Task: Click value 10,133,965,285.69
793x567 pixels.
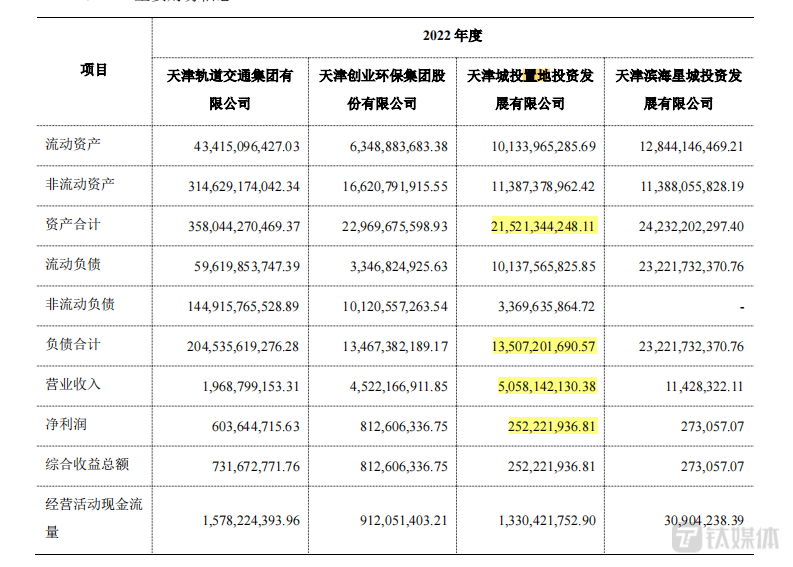Action: click(544, 147)
